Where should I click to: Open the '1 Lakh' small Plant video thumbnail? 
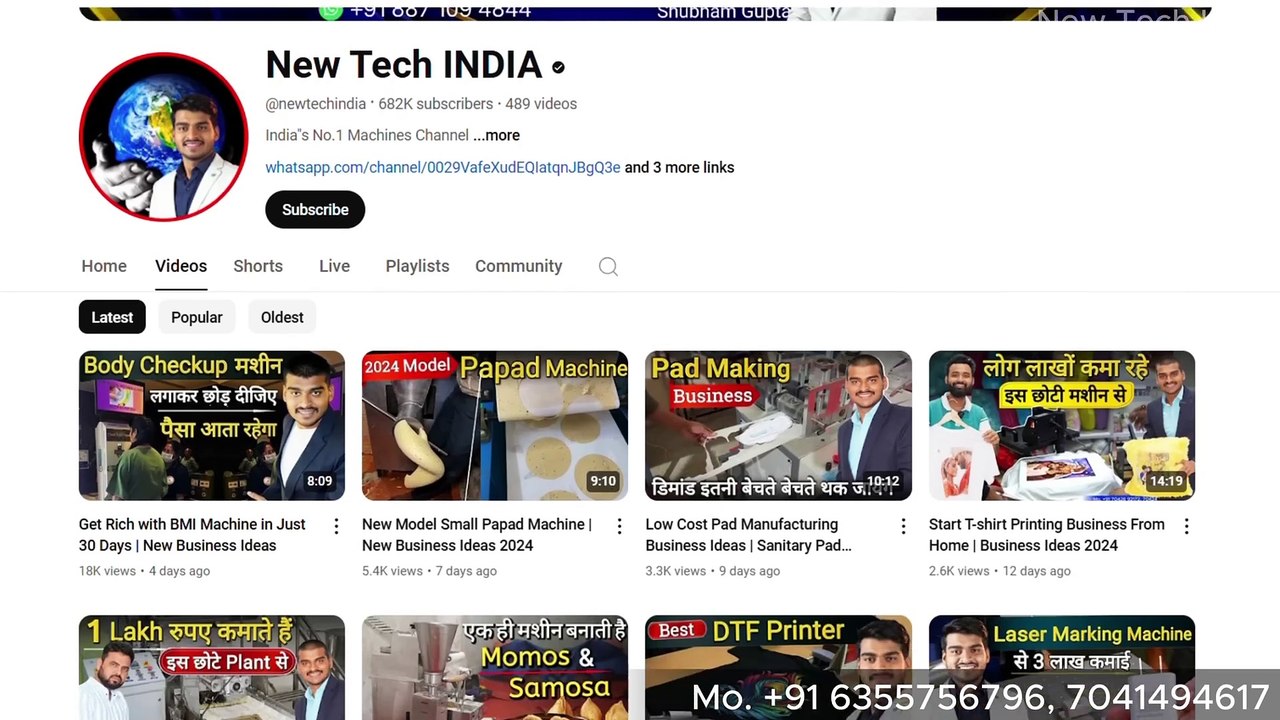click(x=212, y=667)
